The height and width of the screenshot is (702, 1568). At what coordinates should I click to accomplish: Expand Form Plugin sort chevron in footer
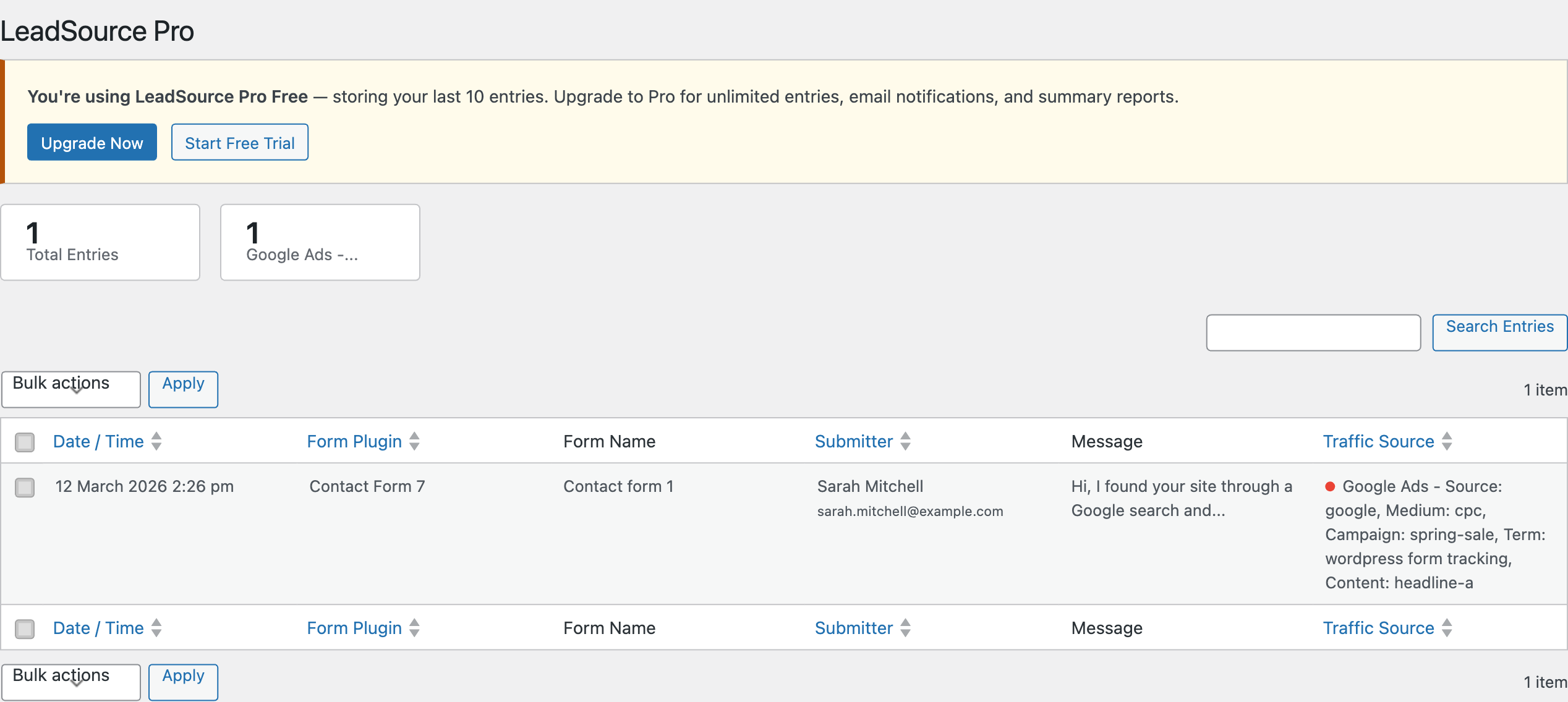pyautogui.click(x=414, y=627)
